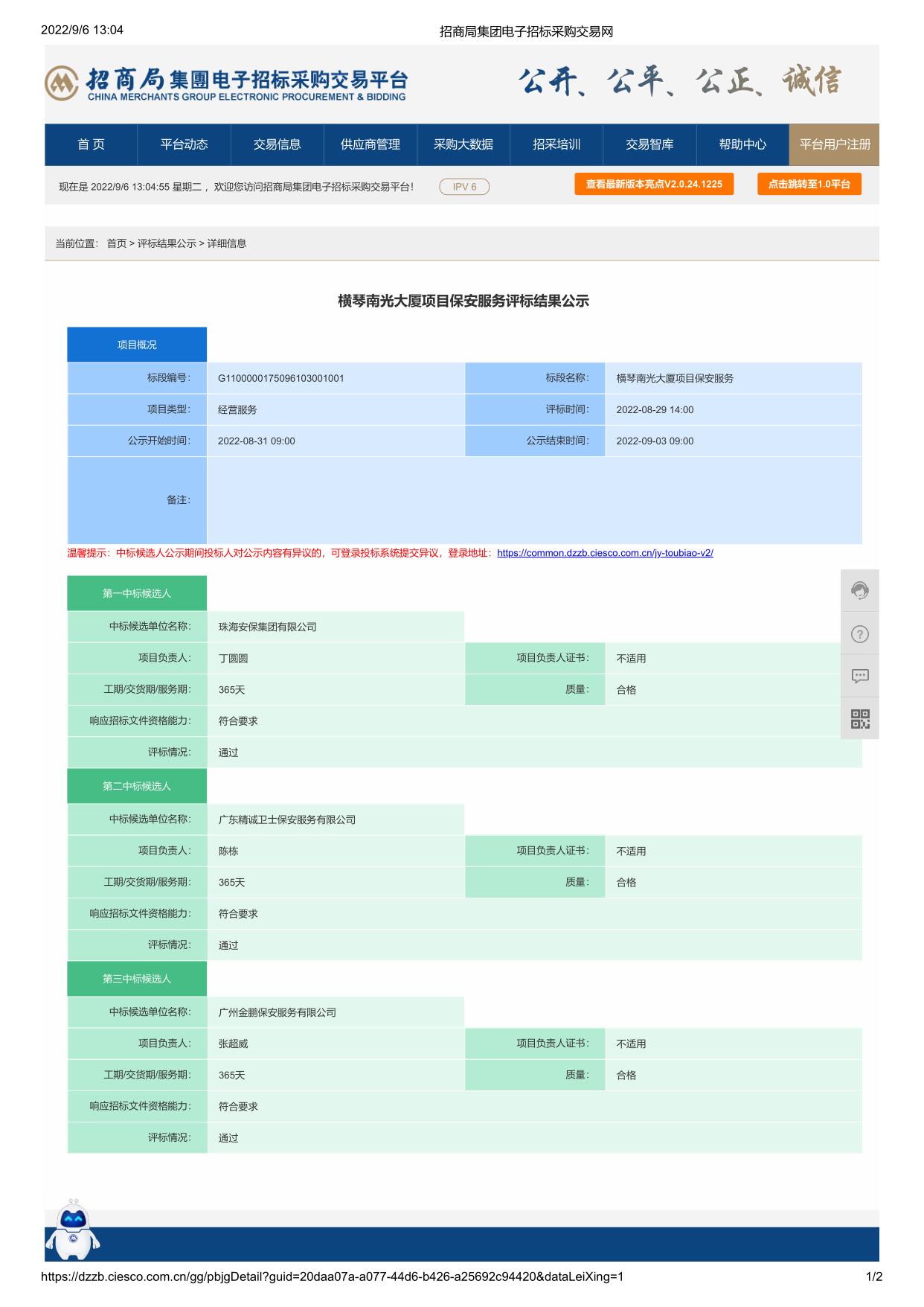
Task: Click the welcome date-time status text
Action: coord(236,187)
